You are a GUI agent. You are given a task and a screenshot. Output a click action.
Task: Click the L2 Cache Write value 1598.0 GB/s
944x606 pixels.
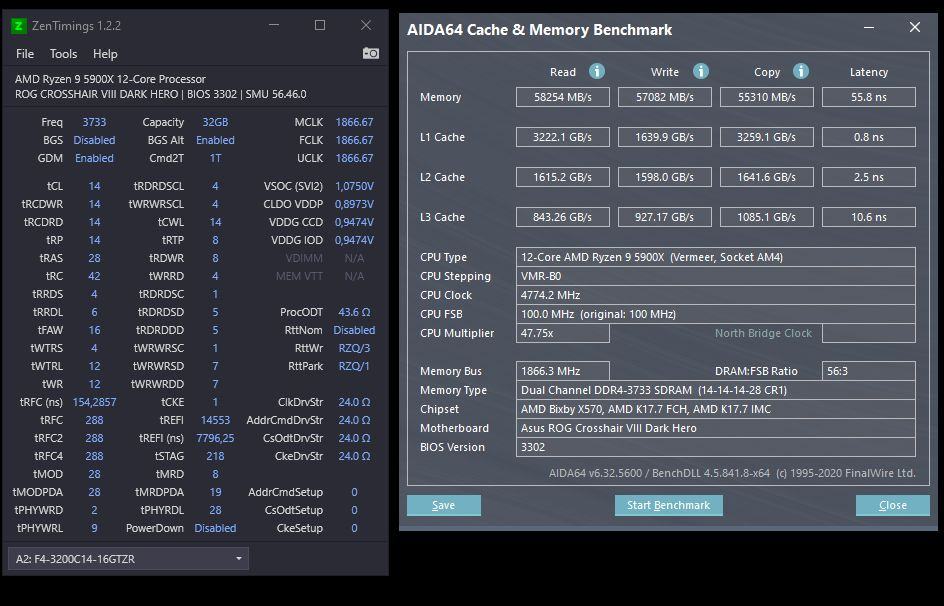point(665,177)
